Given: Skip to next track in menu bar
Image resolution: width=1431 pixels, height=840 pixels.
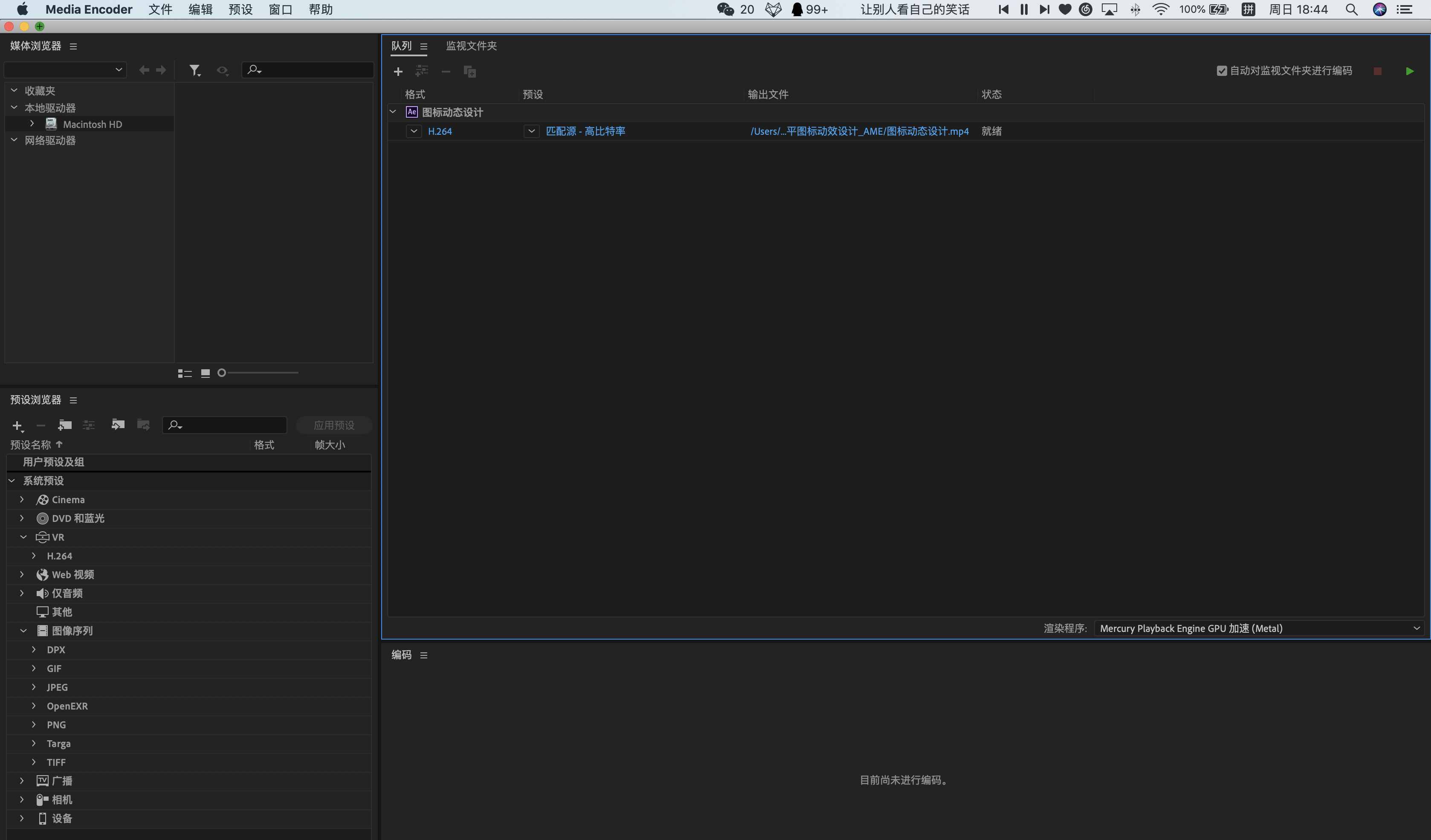Looking at the screenshot, I should pos(1044,10).
